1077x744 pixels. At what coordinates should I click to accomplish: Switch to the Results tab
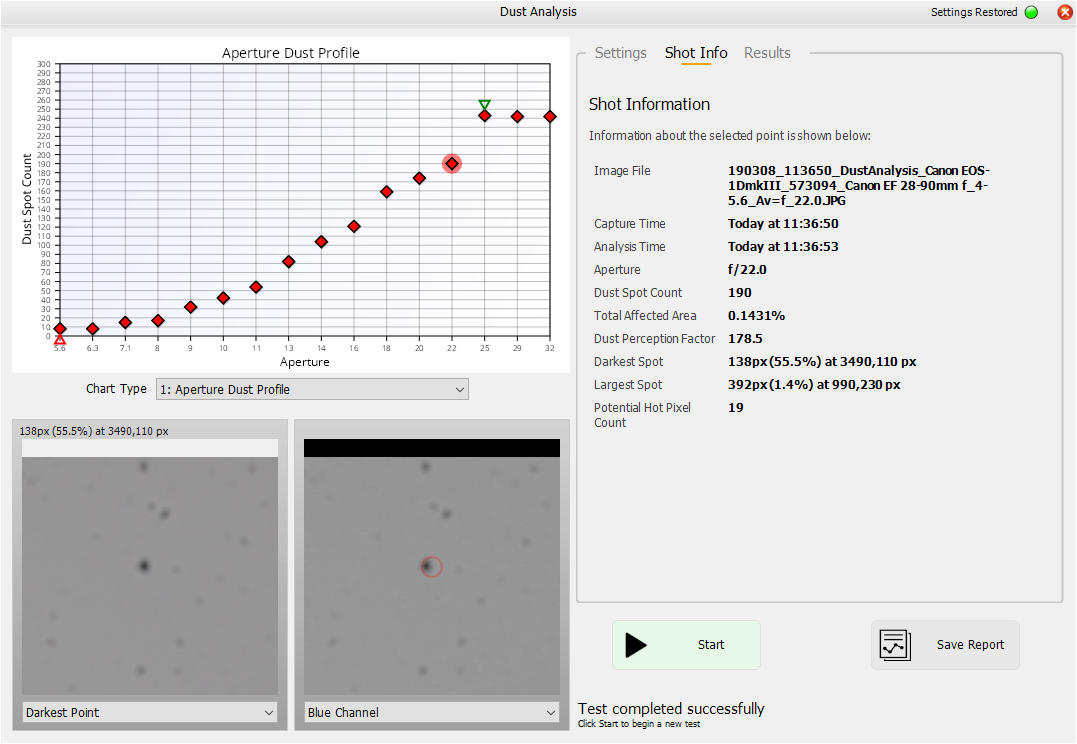(767, 53)
